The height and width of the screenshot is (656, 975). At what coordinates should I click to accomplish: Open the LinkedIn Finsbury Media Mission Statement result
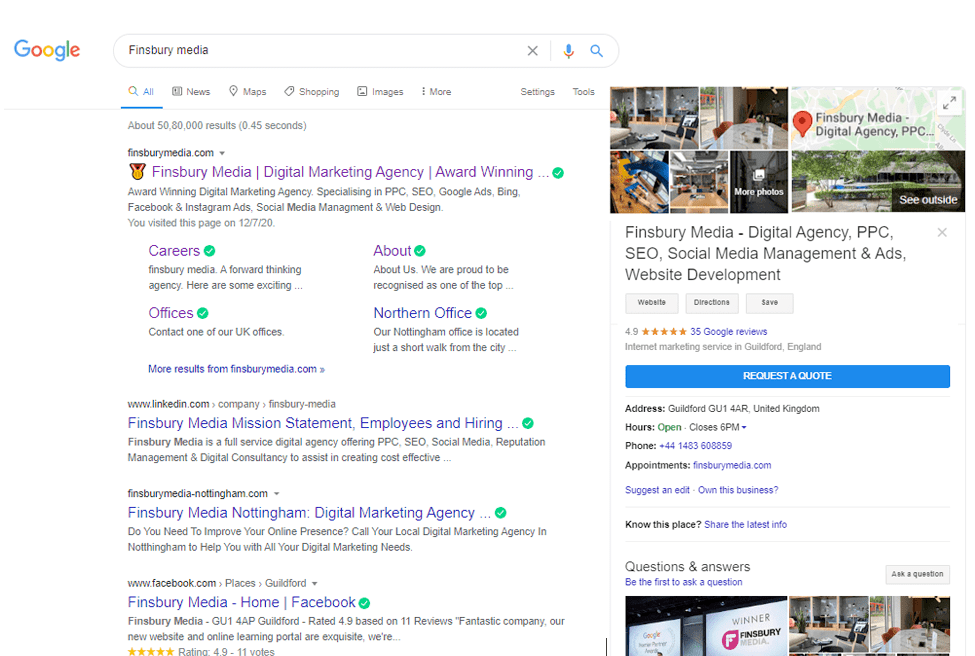[x=323, y=423]
